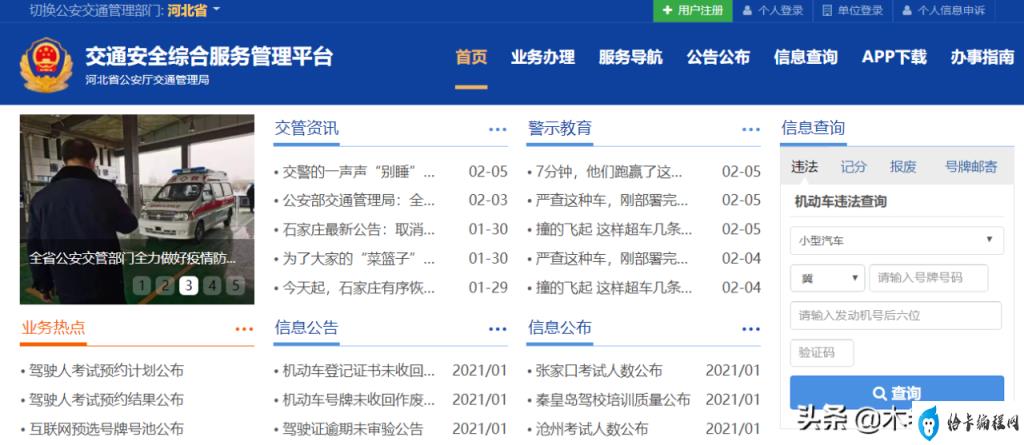Open notice 机动车登记证书未收回
1024x445 pixels.
(359, 371)
